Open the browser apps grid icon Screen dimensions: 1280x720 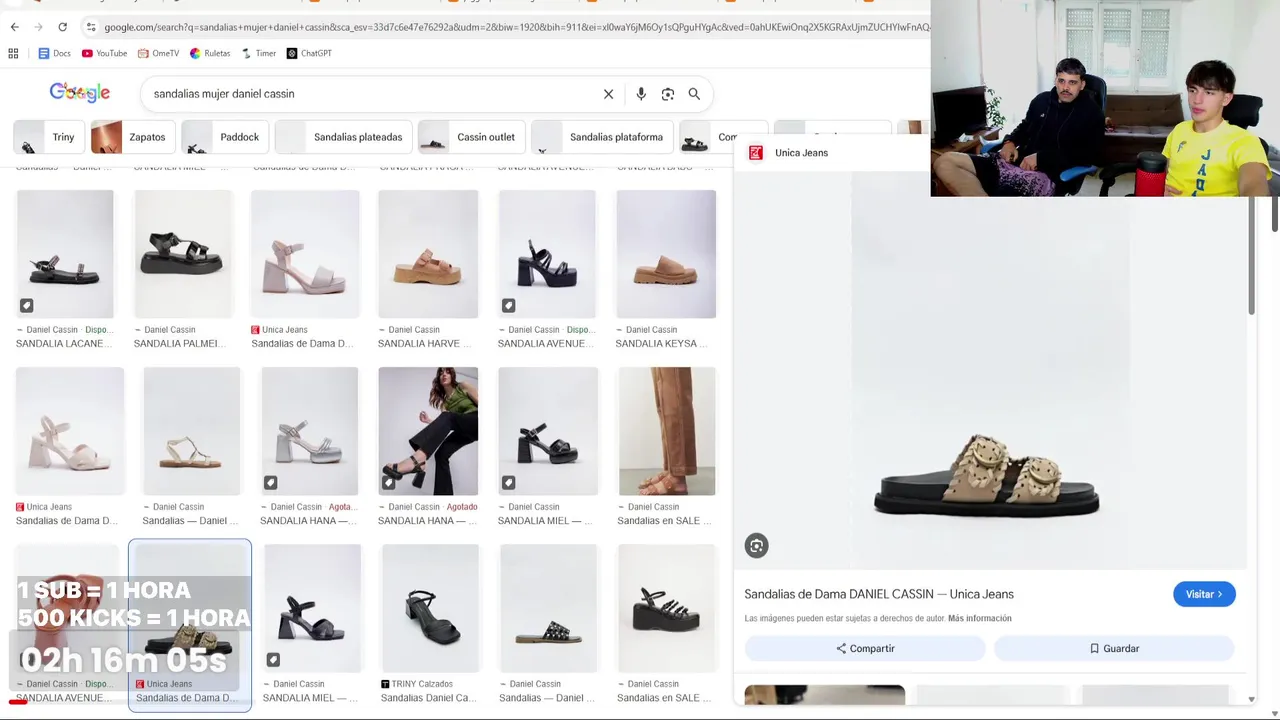point(13,53)
